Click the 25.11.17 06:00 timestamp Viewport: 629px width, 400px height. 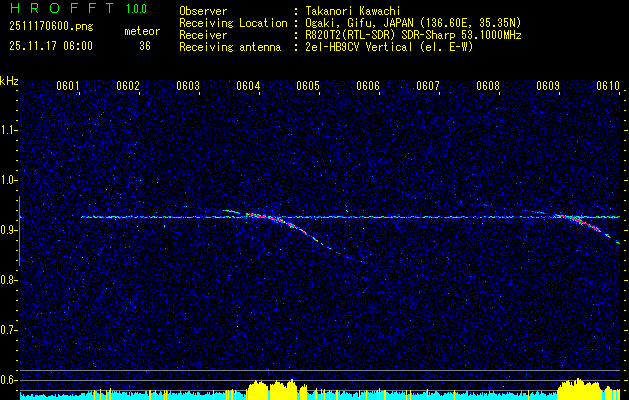coord(50,46)
